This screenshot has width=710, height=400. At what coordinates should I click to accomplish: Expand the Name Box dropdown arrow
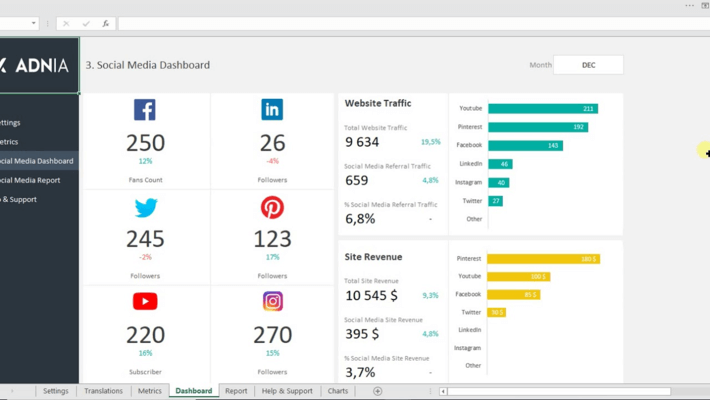[x=33, y=23]
